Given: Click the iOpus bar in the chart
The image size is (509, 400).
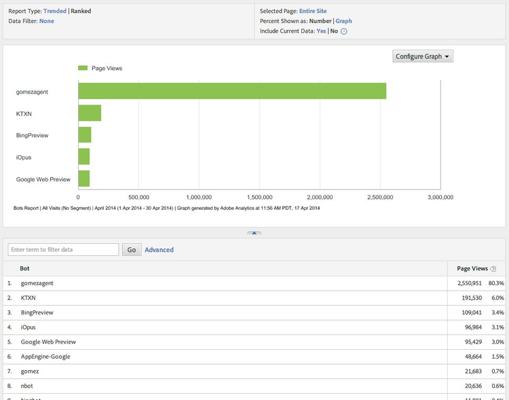Looking at the screenshot, I should (x=84, y=157).
